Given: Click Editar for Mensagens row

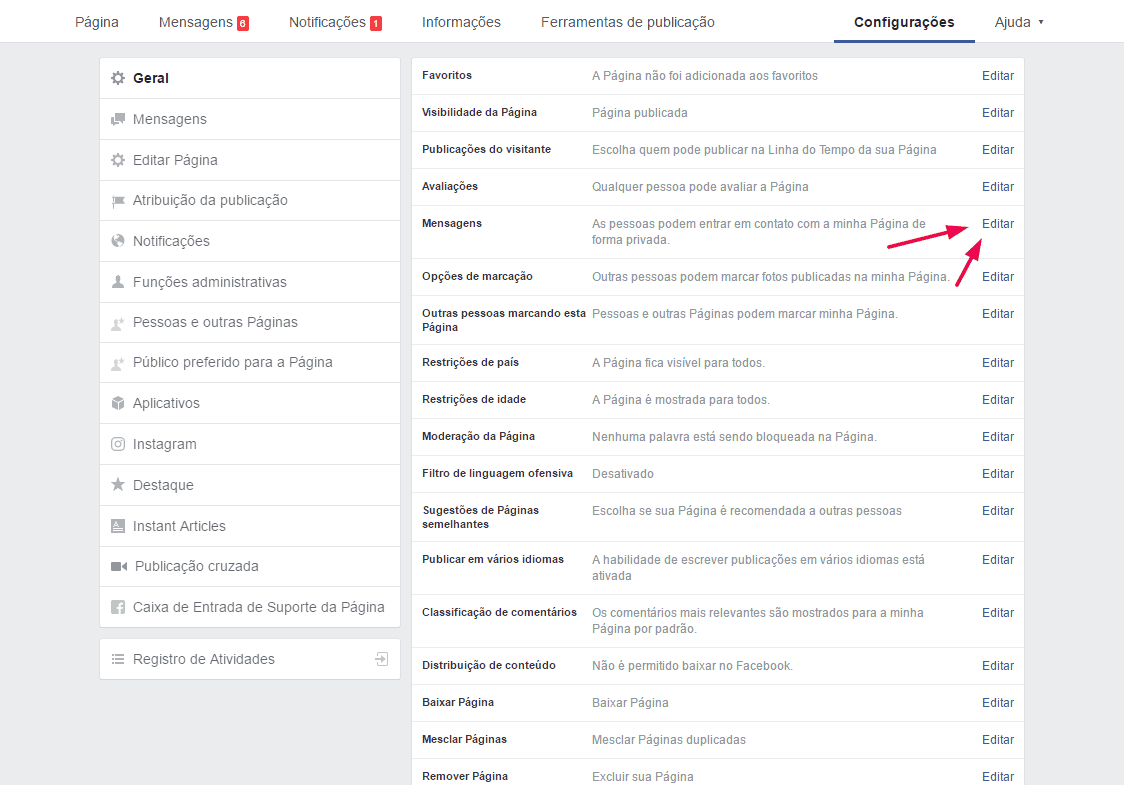Looking at the screenshot, I should pos(998,224).
